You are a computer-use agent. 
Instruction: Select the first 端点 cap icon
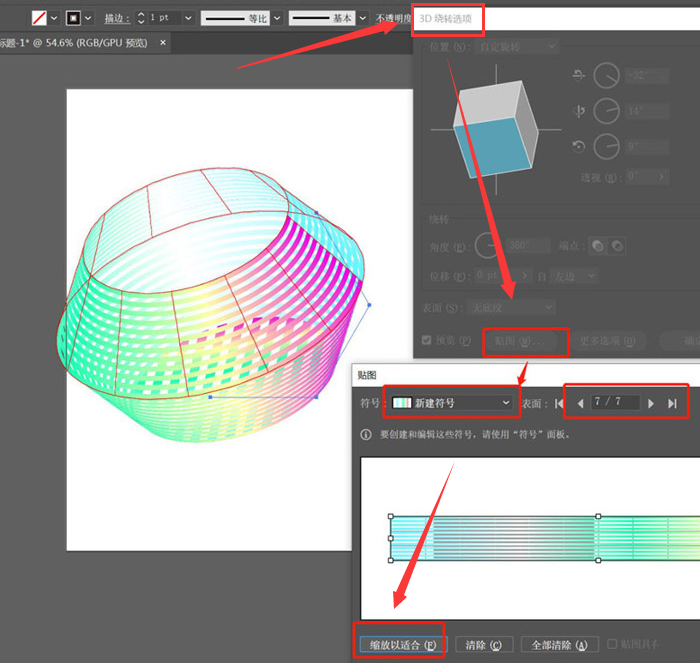[x=598, y=245]
